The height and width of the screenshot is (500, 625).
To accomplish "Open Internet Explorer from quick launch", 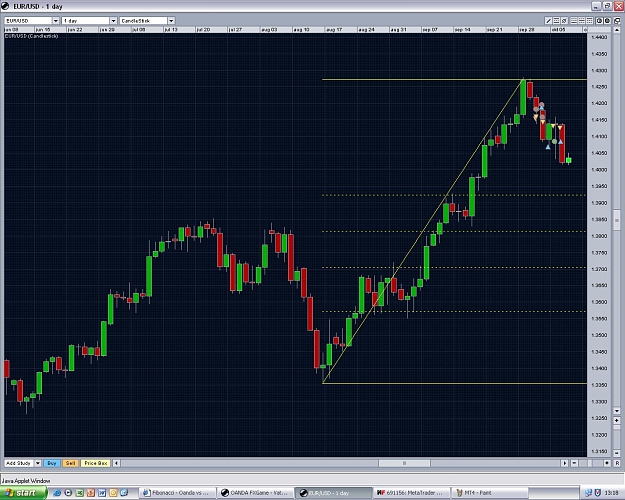I will pyautogui.click(x=57, y=493).
